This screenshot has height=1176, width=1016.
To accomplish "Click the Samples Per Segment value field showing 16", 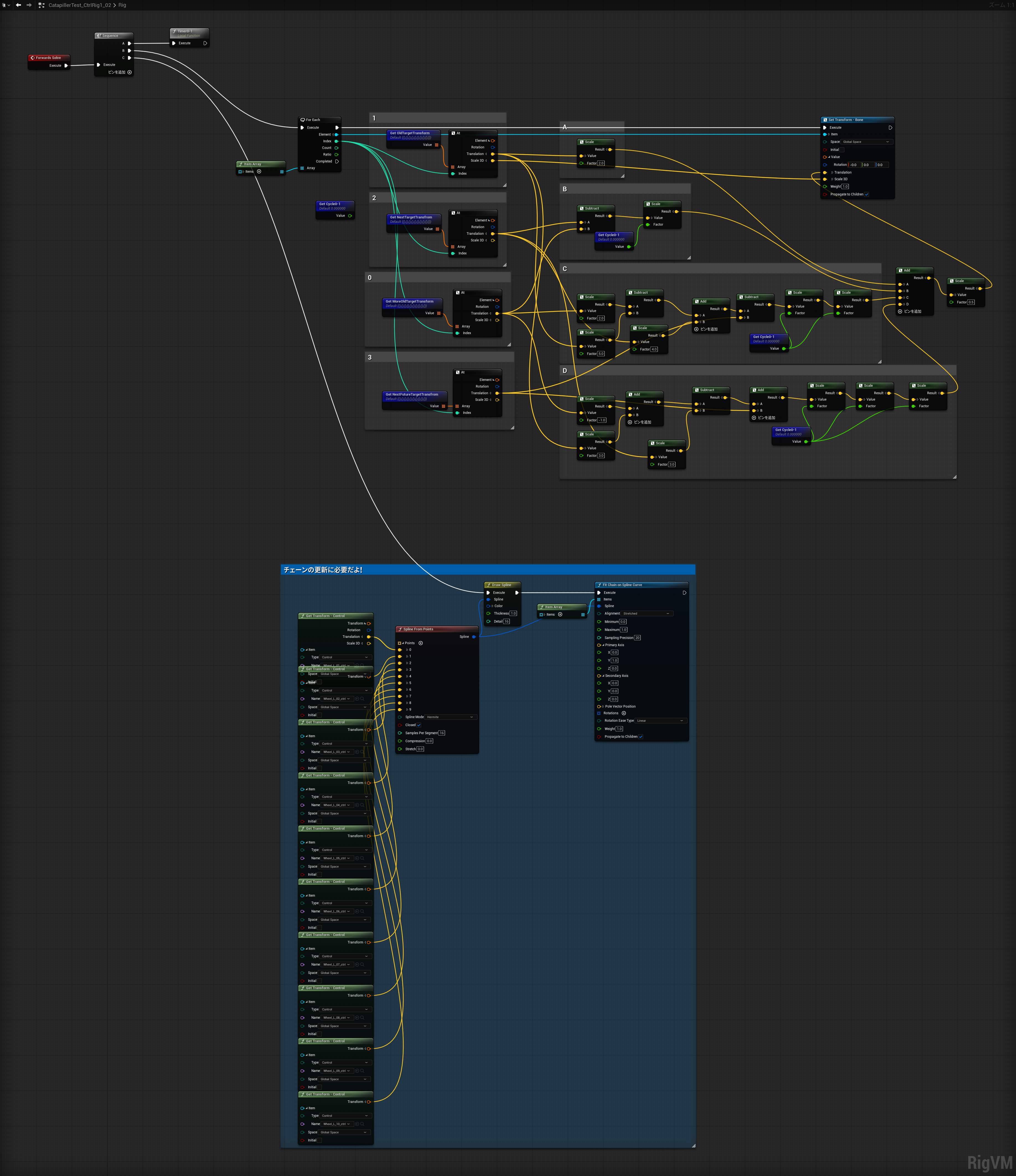I will (x=442, y=733).
